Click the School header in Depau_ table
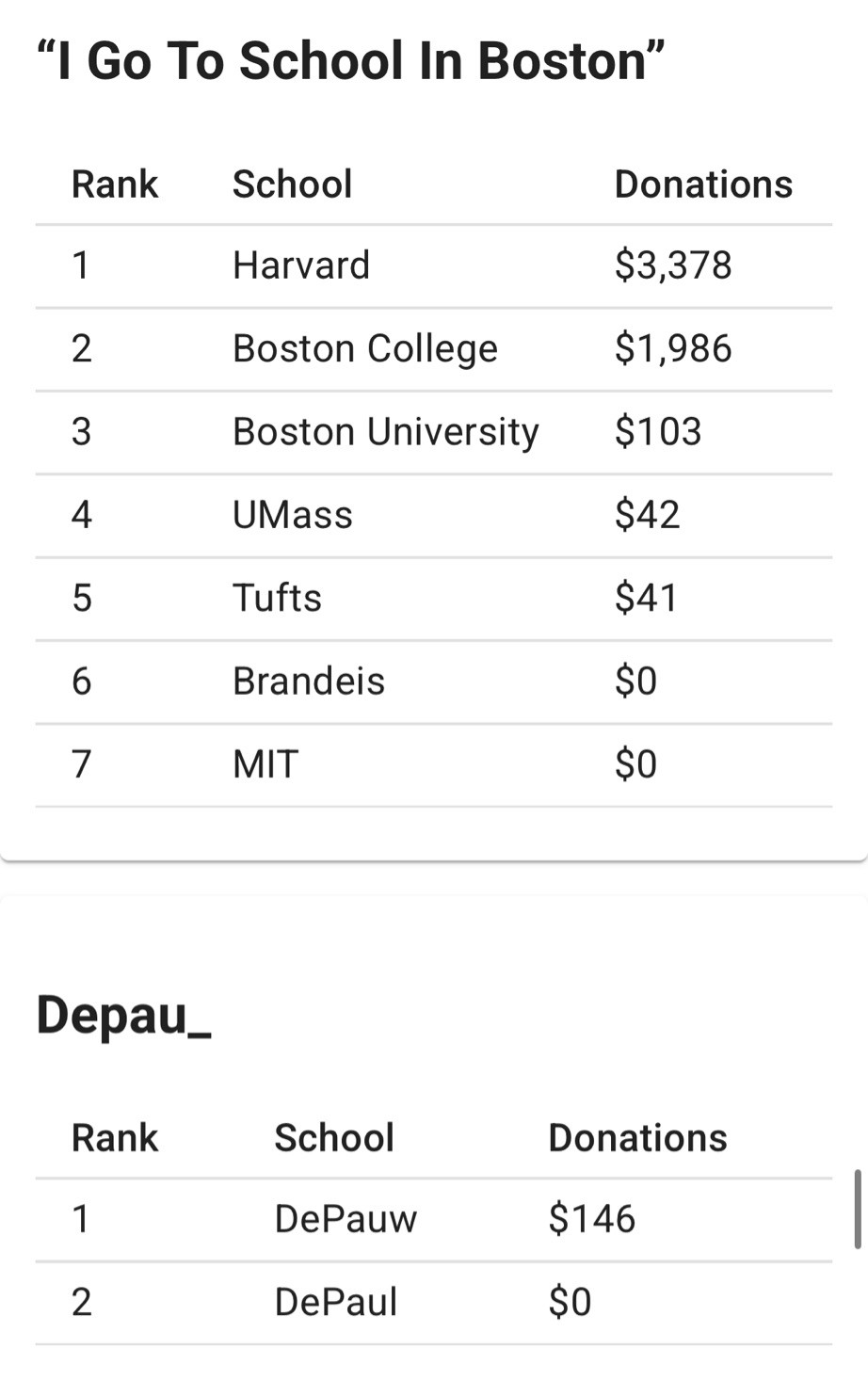The image size is (868, 1380). point(334,1138)
